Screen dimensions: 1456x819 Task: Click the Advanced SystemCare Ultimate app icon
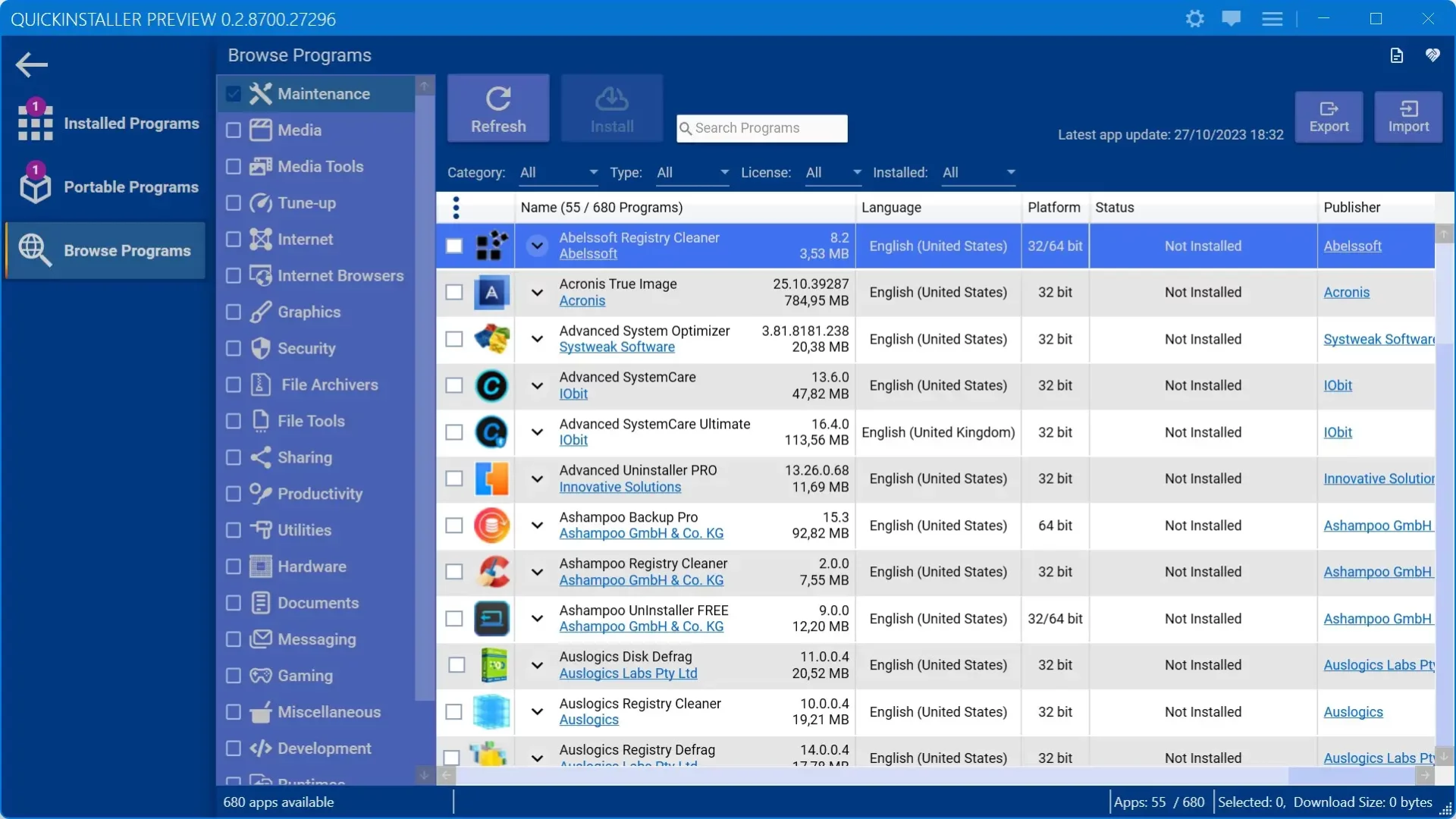(x=491, y=432)
